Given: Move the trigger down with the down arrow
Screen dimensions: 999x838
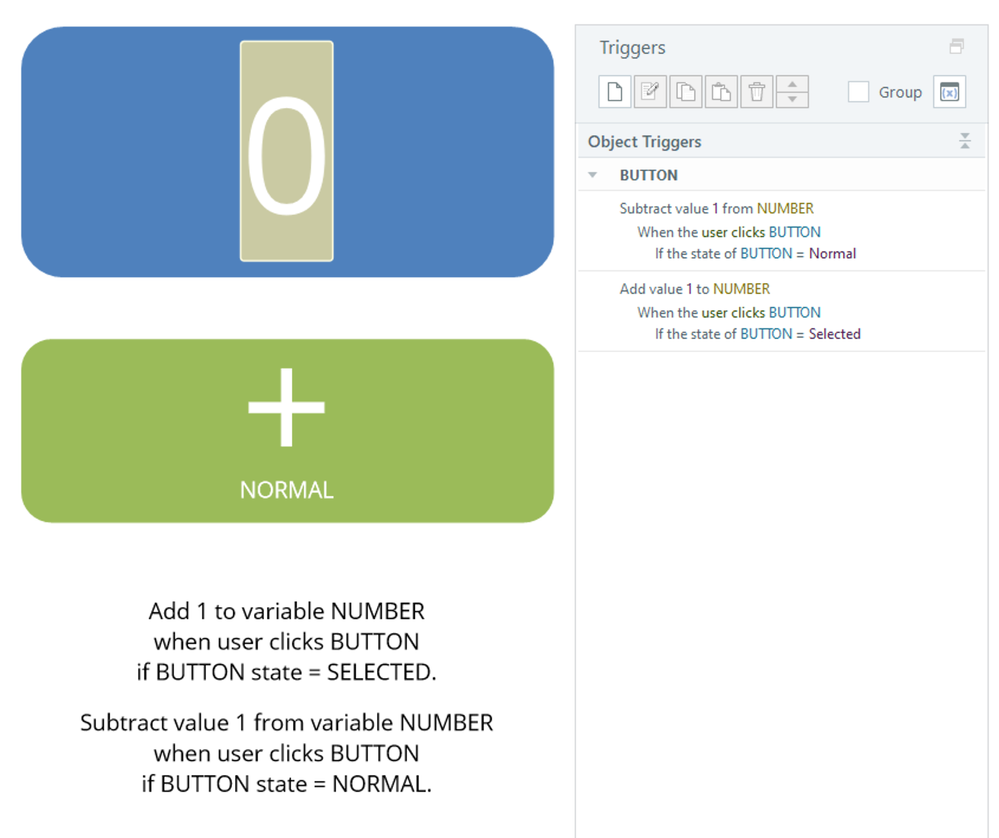Looking at the screenshot, I should click(793, 99).
